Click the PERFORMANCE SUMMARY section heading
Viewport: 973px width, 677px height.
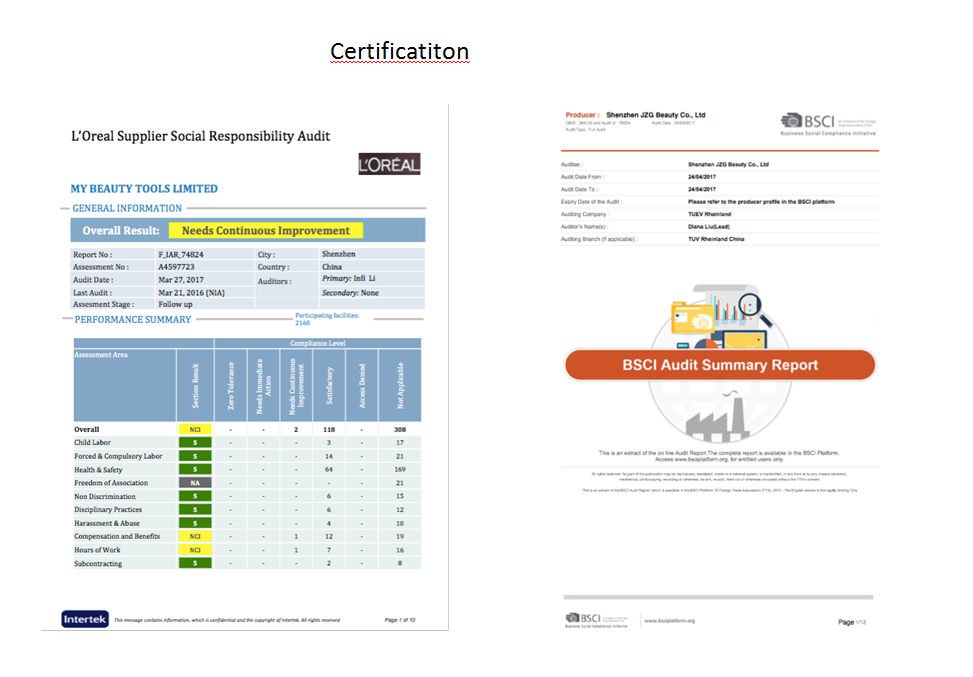tap(133, 320)
